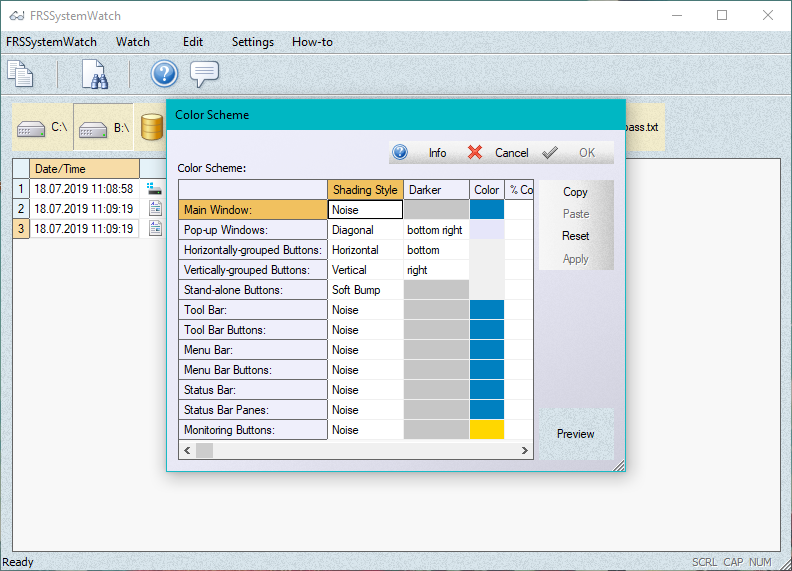Select Pop-up Windows Diagonal shading cell
Viewport: 792px width, 571px height.
coord(365,230)
